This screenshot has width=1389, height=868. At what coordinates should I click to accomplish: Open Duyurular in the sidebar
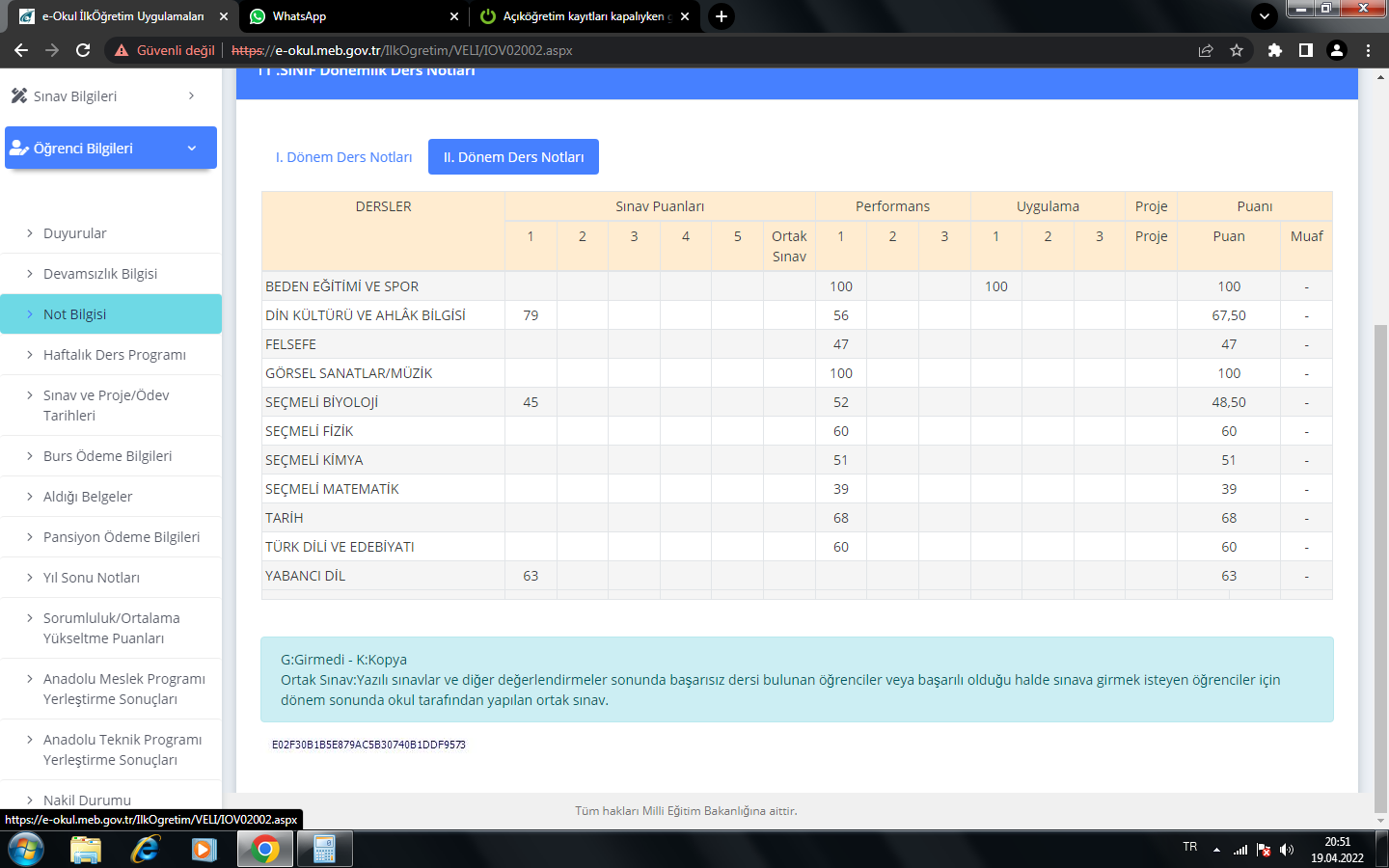(x=111, y=233)
